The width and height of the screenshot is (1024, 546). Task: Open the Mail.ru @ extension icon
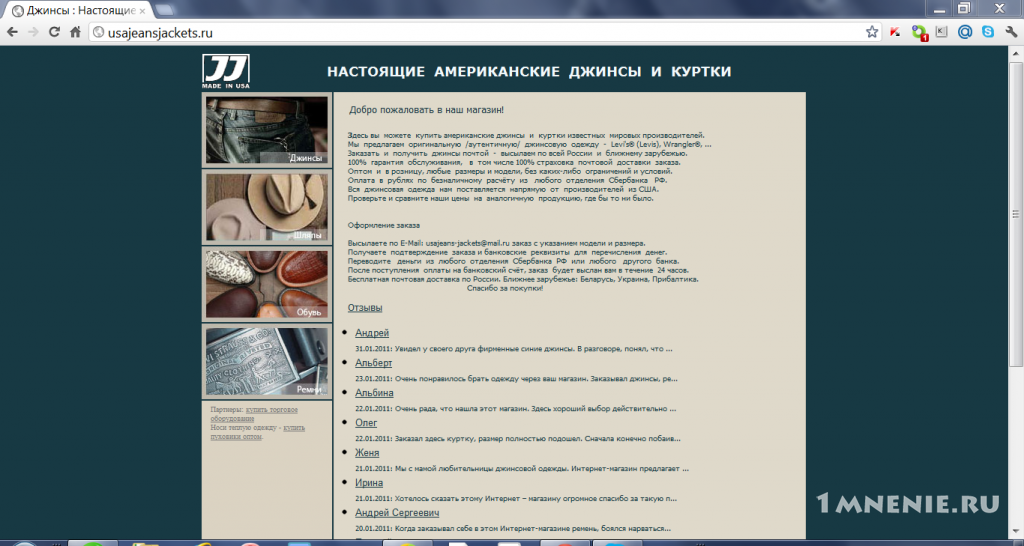[965, 31]
